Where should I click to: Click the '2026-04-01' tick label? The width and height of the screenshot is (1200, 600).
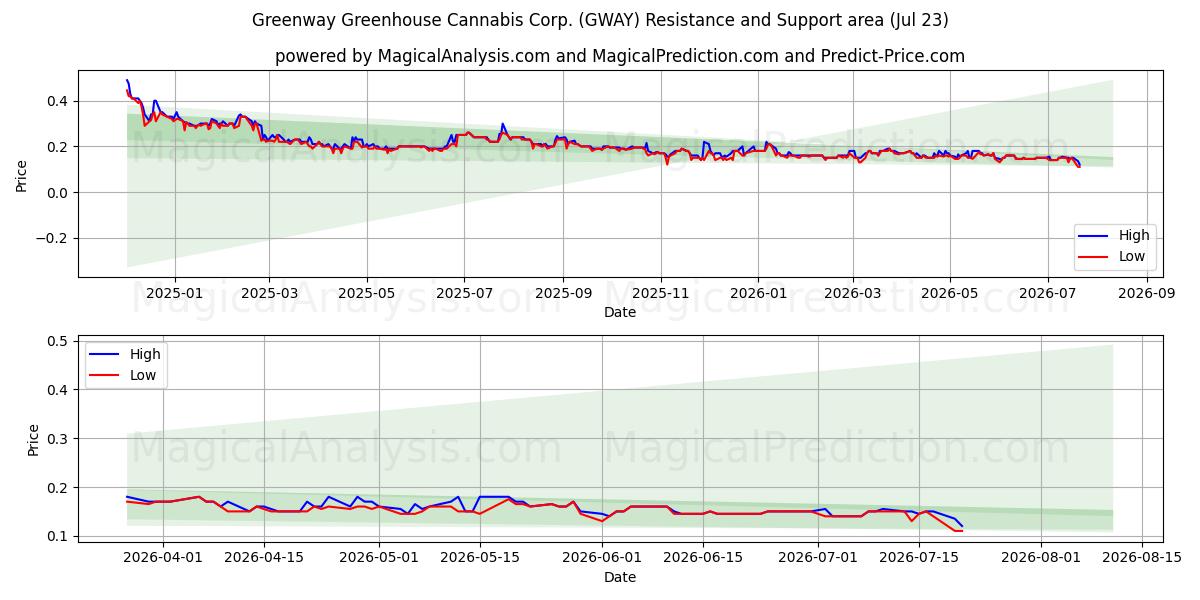click(x=163, y=558)
